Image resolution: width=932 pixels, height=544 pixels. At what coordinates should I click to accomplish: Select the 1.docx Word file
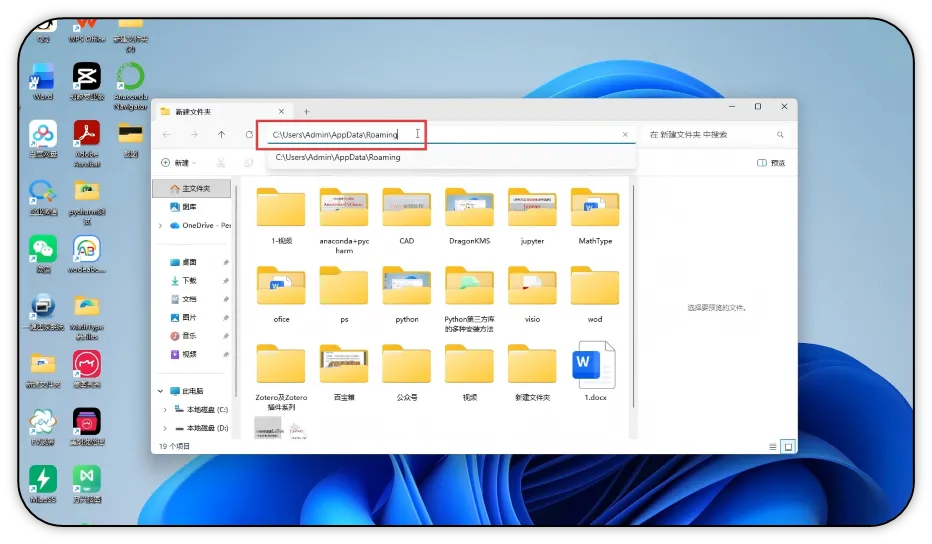(595, 372)
